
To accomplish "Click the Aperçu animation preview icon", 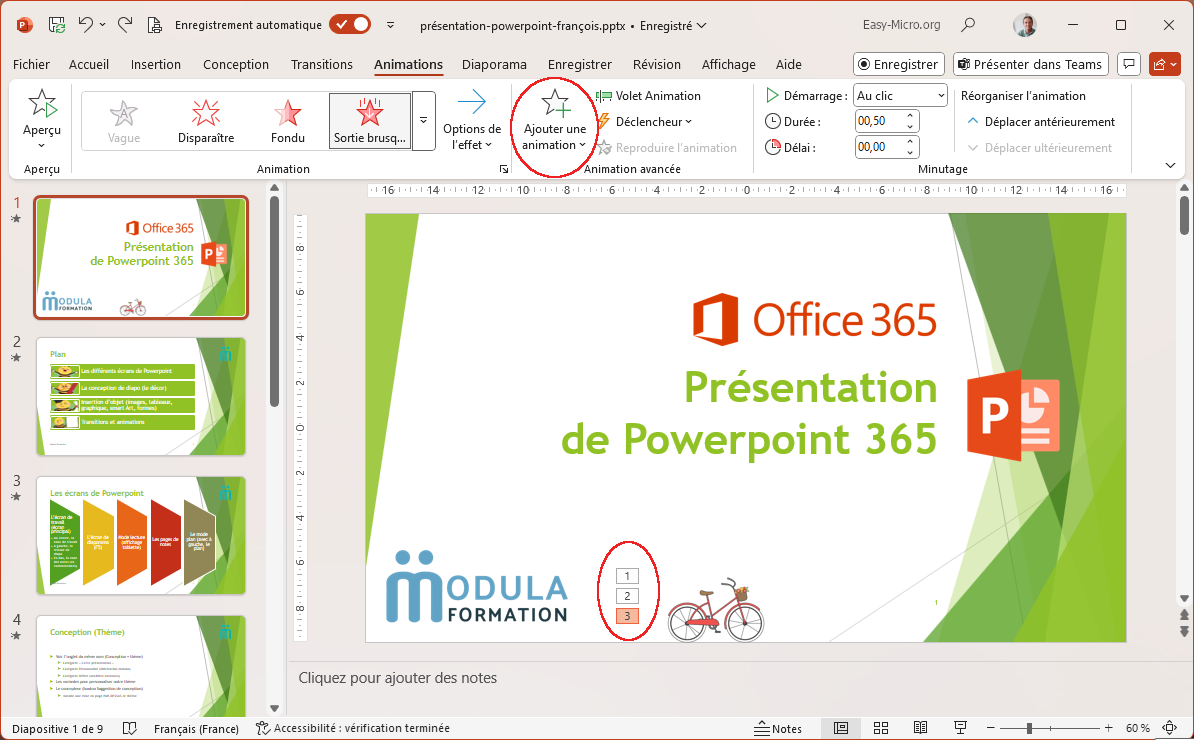I will point(42,105).
